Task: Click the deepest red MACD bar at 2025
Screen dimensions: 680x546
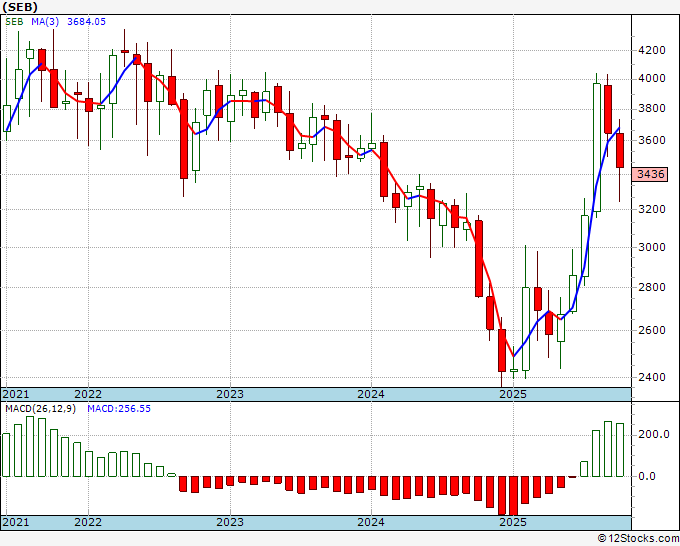Action: (x=513, y=496)
